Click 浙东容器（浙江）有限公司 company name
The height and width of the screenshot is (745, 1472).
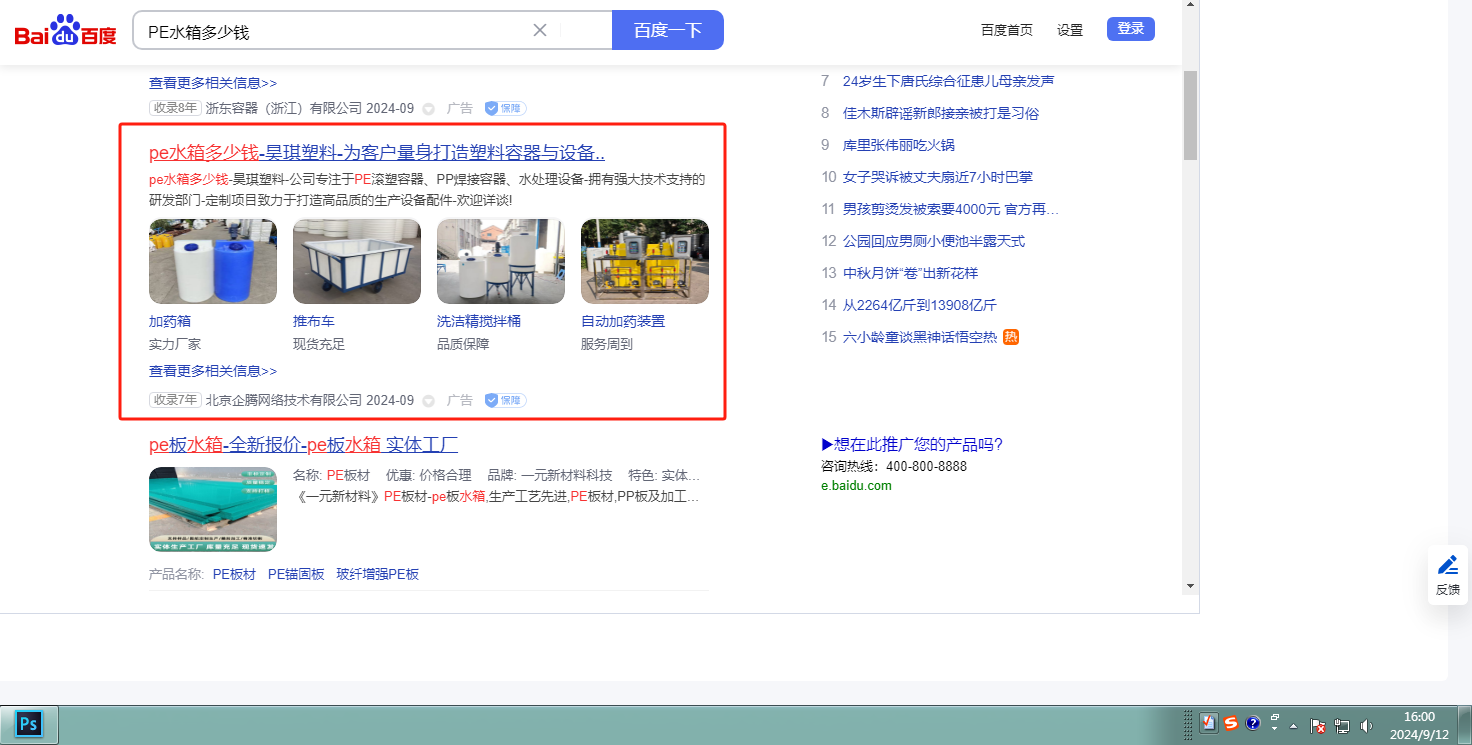(x=284, y=108)
